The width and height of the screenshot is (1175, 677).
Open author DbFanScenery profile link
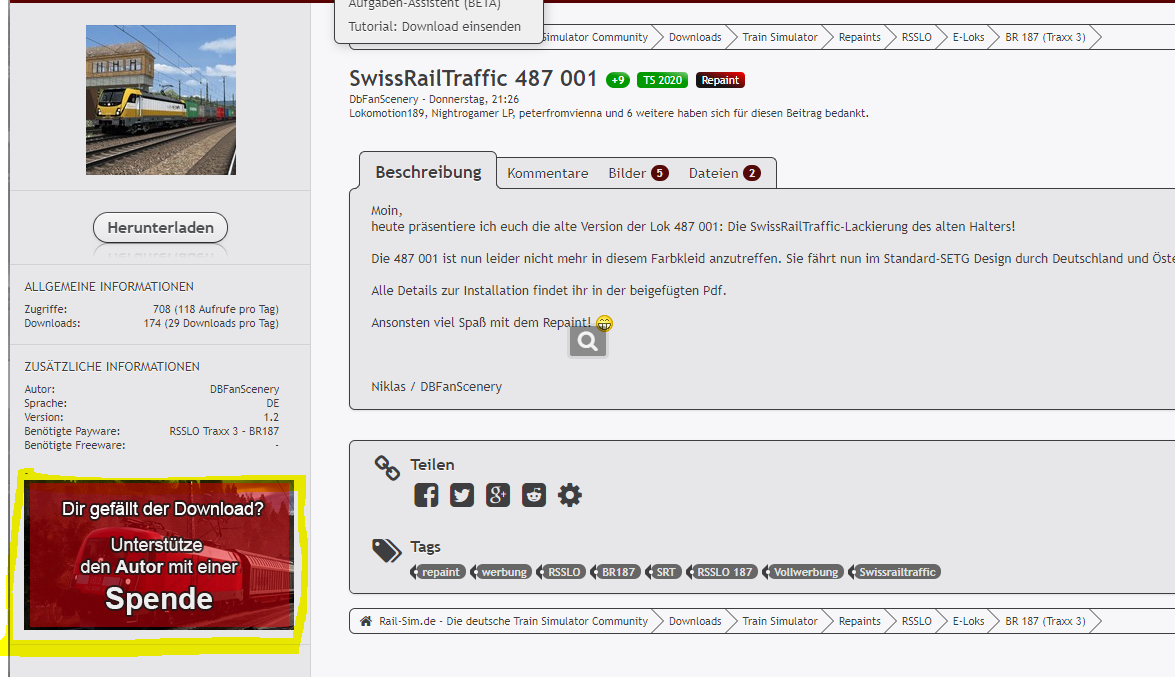coord(384,99)
